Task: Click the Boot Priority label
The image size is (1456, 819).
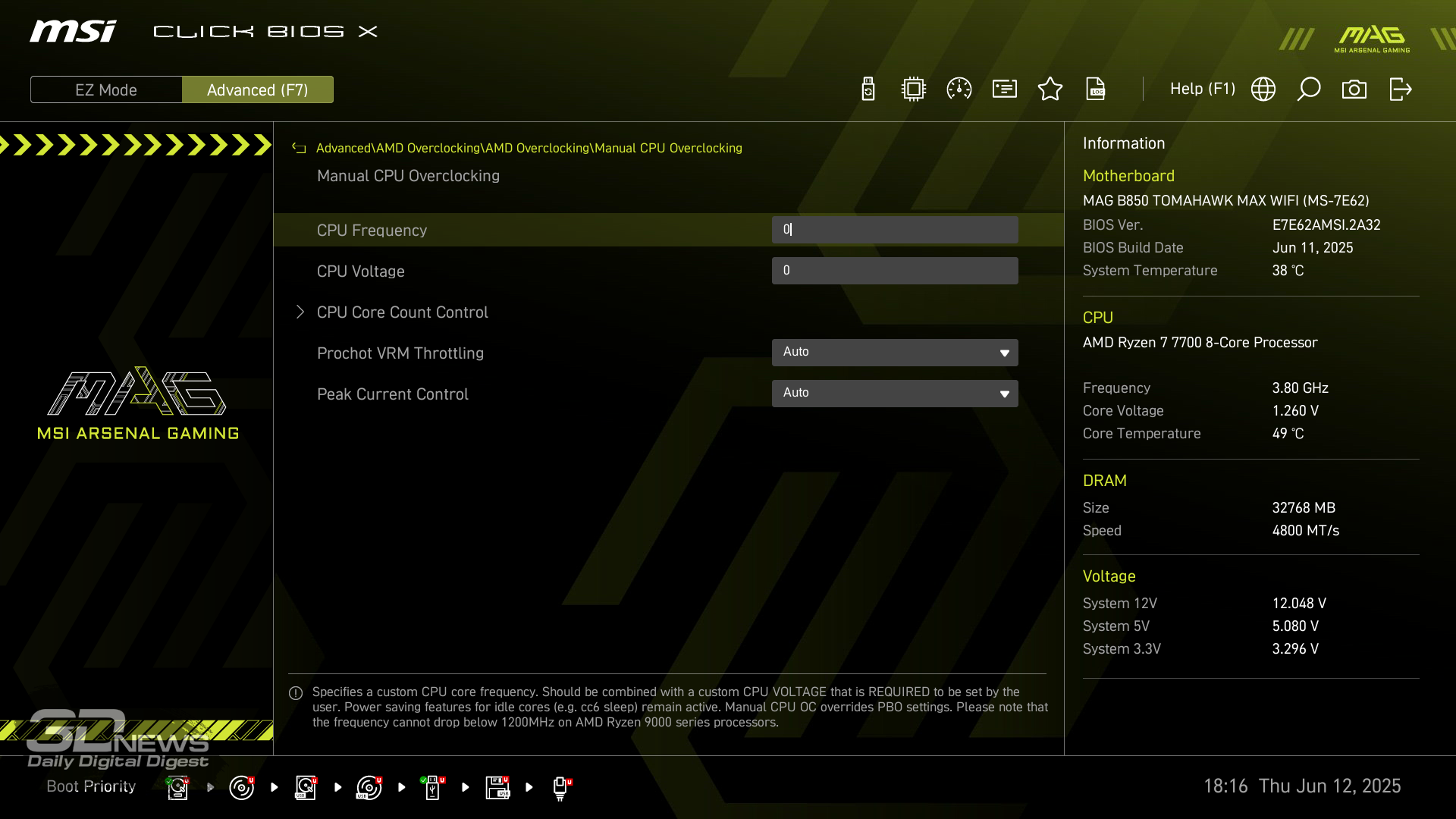Action: point(91,786)
